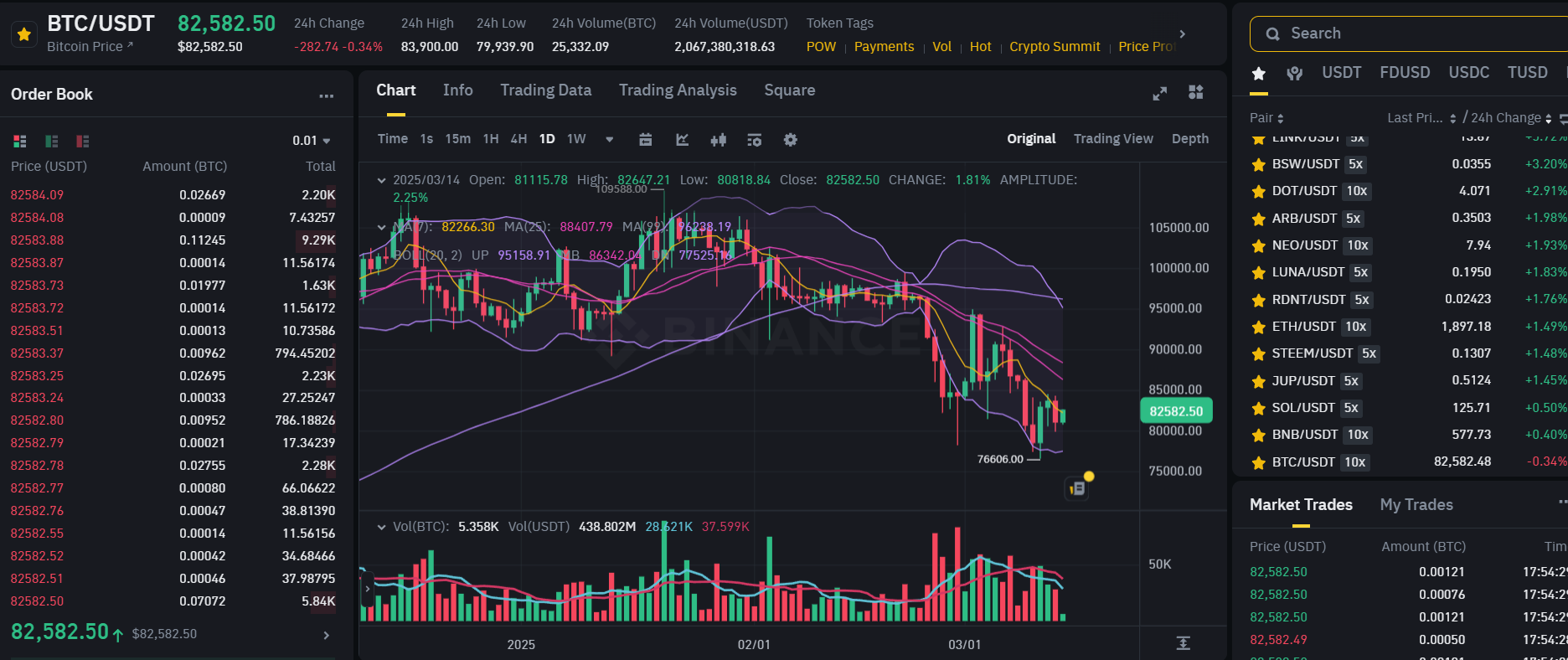This screenshot has width=1568, height=660.
Task: Select ask price 82584.09 in order book
Action: pyautogui.click(x=37, y=195)
